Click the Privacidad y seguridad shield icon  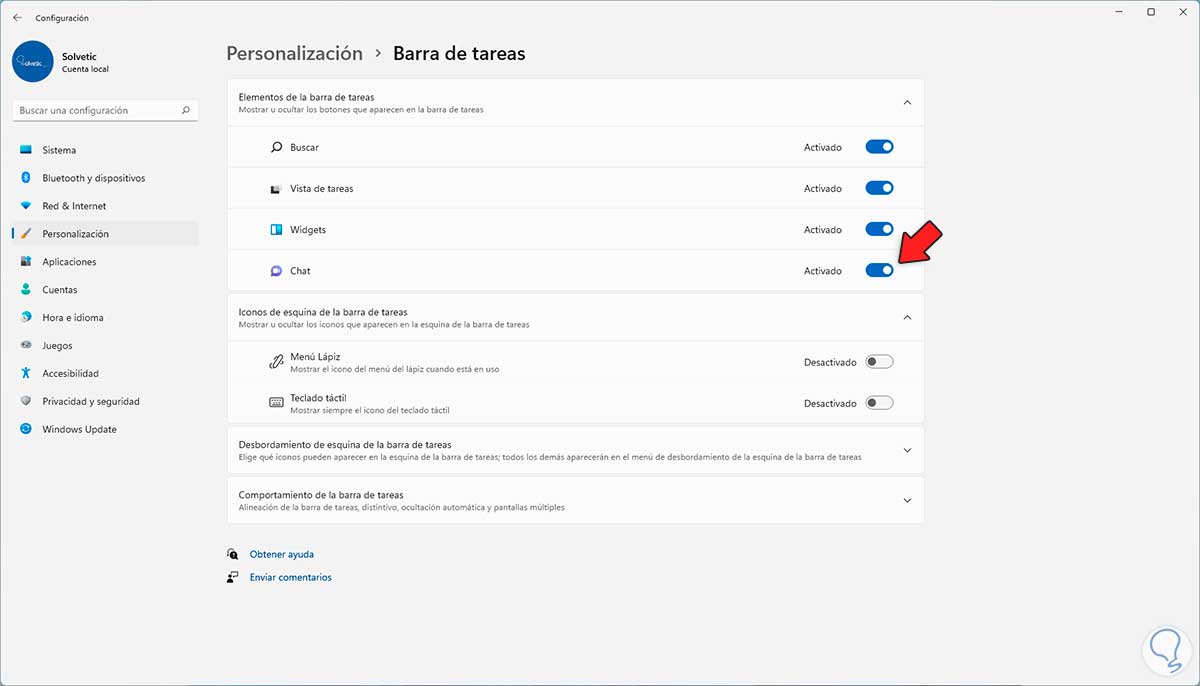click(26, 401)
